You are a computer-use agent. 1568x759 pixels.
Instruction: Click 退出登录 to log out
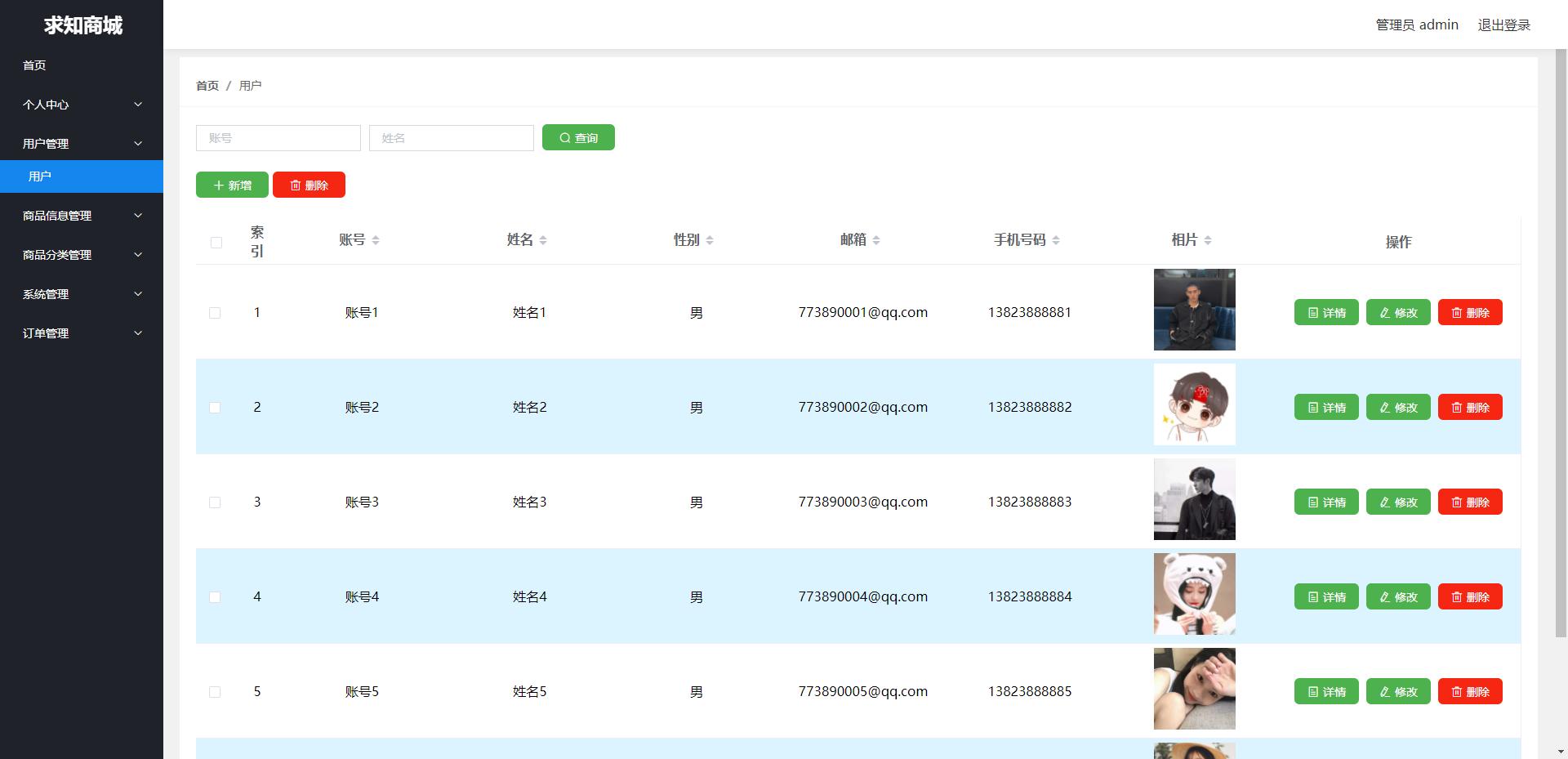(x=1503, y=25)
